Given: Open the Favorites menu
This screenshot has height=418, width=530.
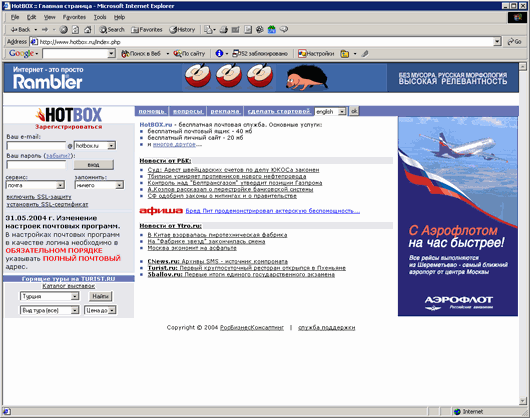Looking at the screenshot, I should coord(74,17).
